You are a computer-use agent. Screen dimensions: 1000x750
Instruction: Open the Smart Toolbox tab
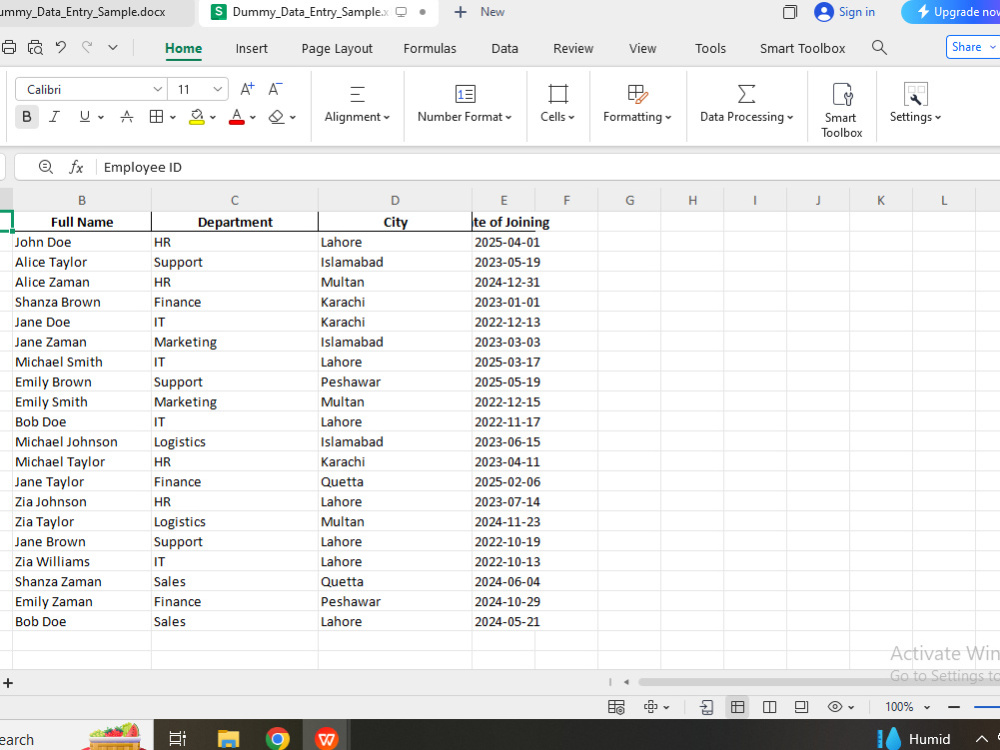tap(802, 48)
